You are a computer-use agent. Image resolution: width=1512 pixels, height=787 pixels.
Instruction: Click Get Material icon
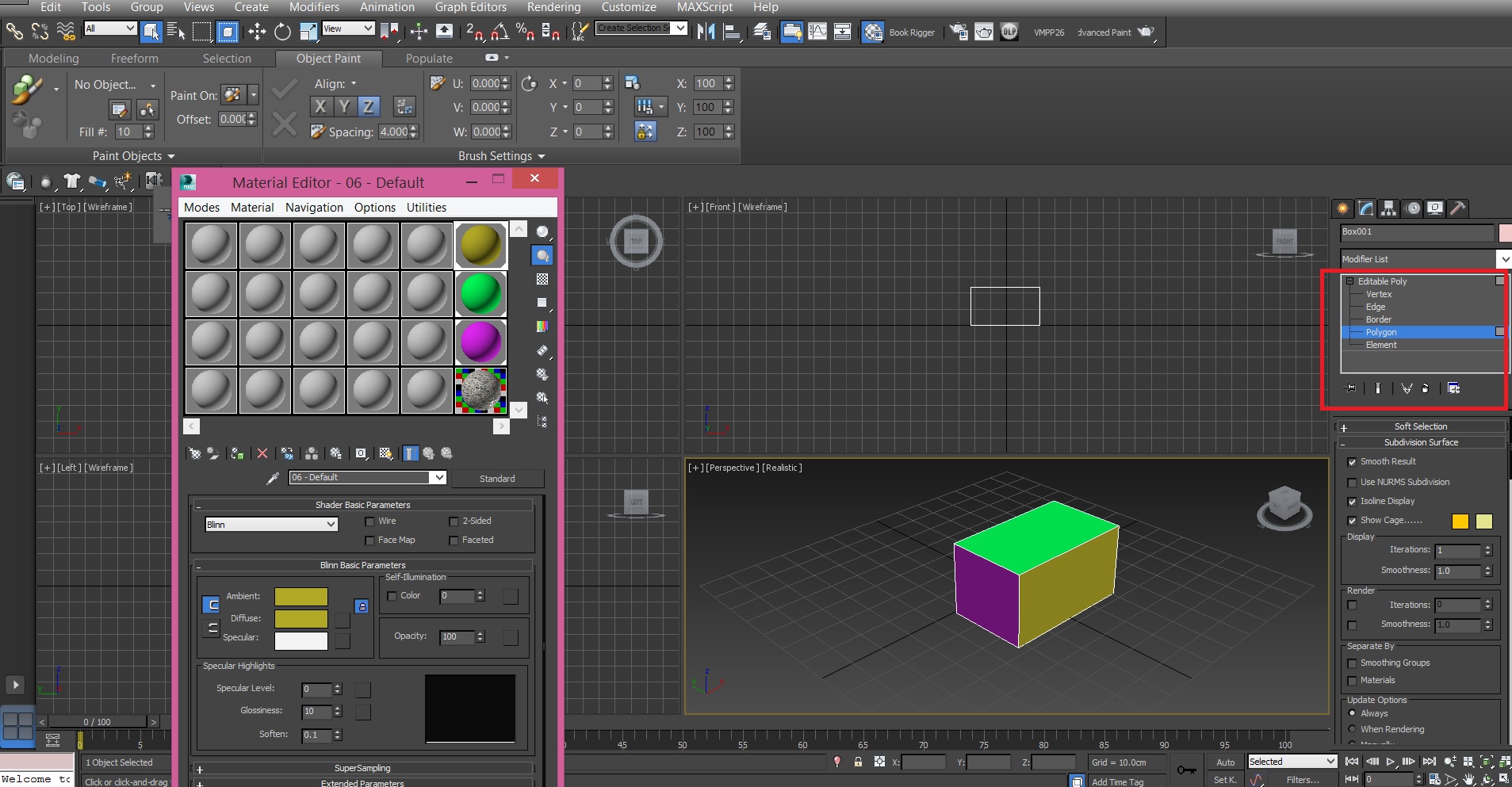pos(194,453)
